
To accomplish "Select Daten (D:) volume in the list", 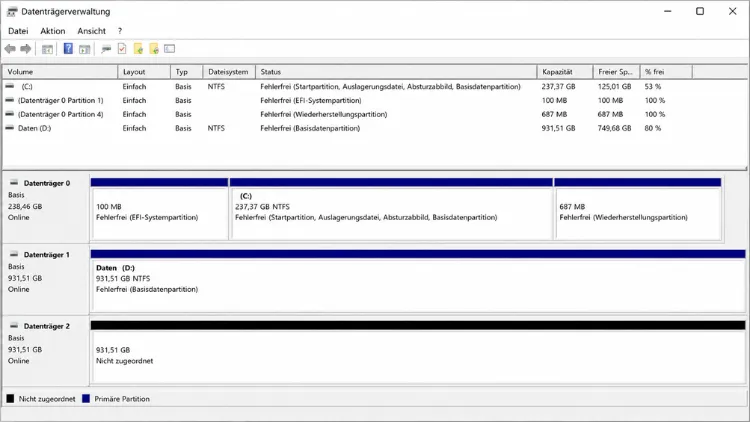I will (34, 128).
